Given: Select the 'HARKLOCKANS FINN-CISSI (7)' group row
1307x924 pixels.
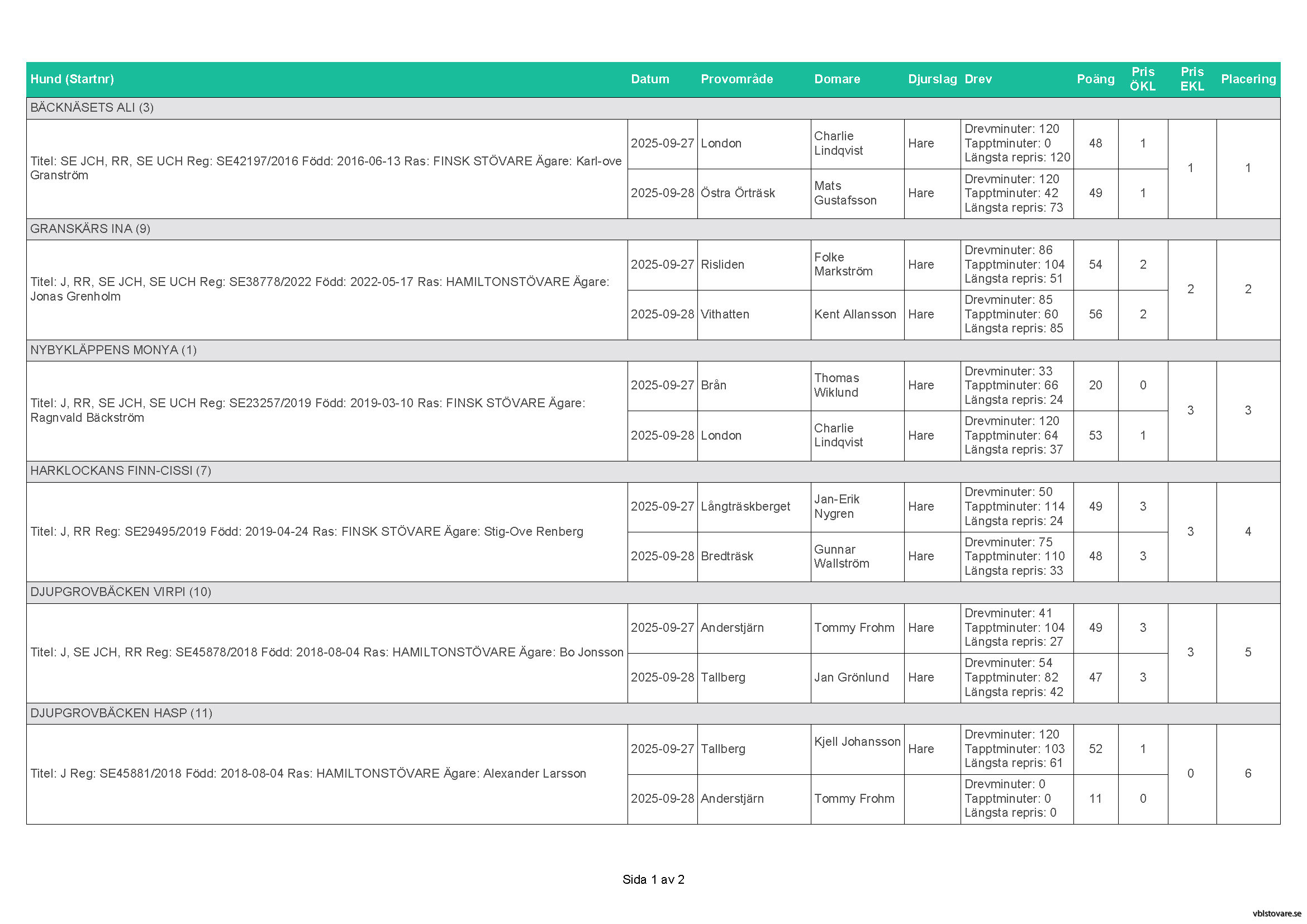Looking at the screenshot, I should [653, 471].
